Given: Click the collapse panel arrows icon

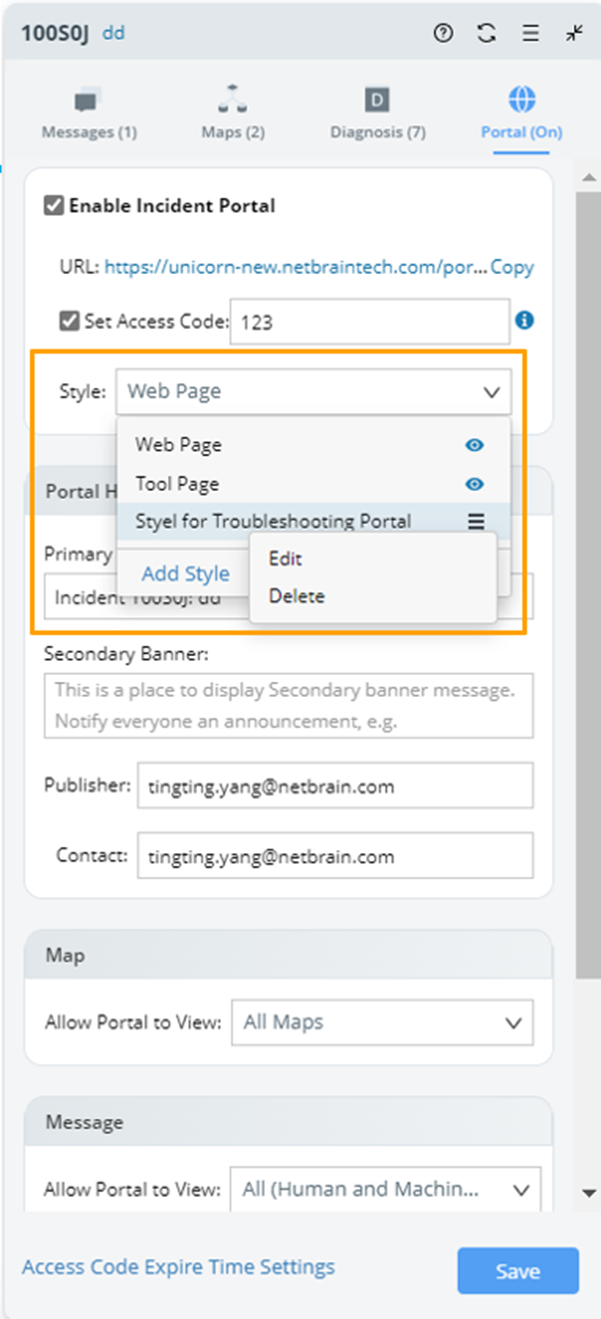Looking at the screenshot, I should point(574,33).
